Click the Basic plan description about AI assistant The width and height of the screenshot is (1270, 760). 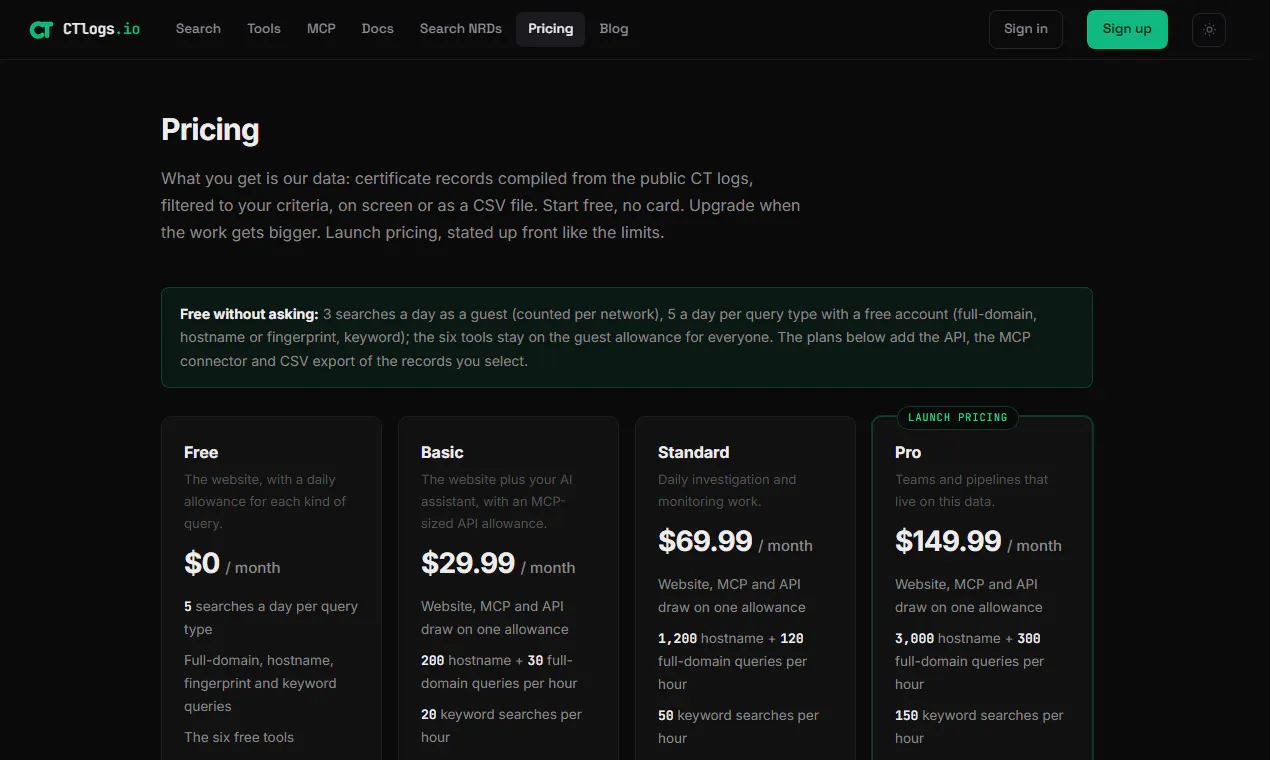coord(496,501)
